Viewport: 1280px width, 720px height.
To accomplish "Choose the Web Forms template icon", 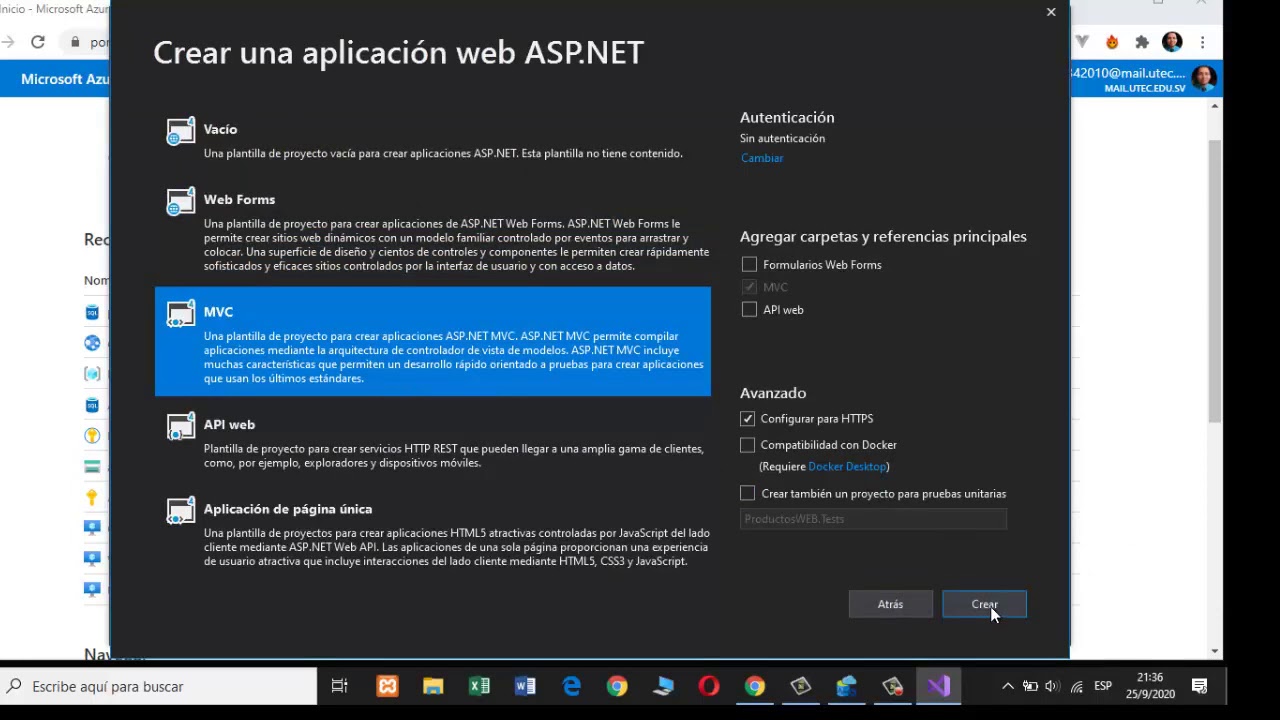I will [181, 201].
